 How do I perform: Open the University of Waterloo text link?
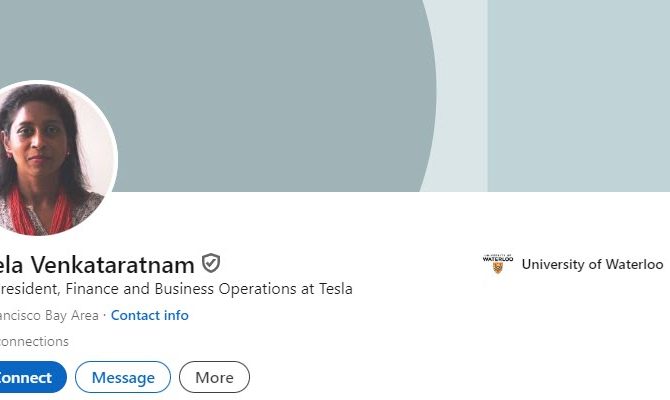point(592,264)
